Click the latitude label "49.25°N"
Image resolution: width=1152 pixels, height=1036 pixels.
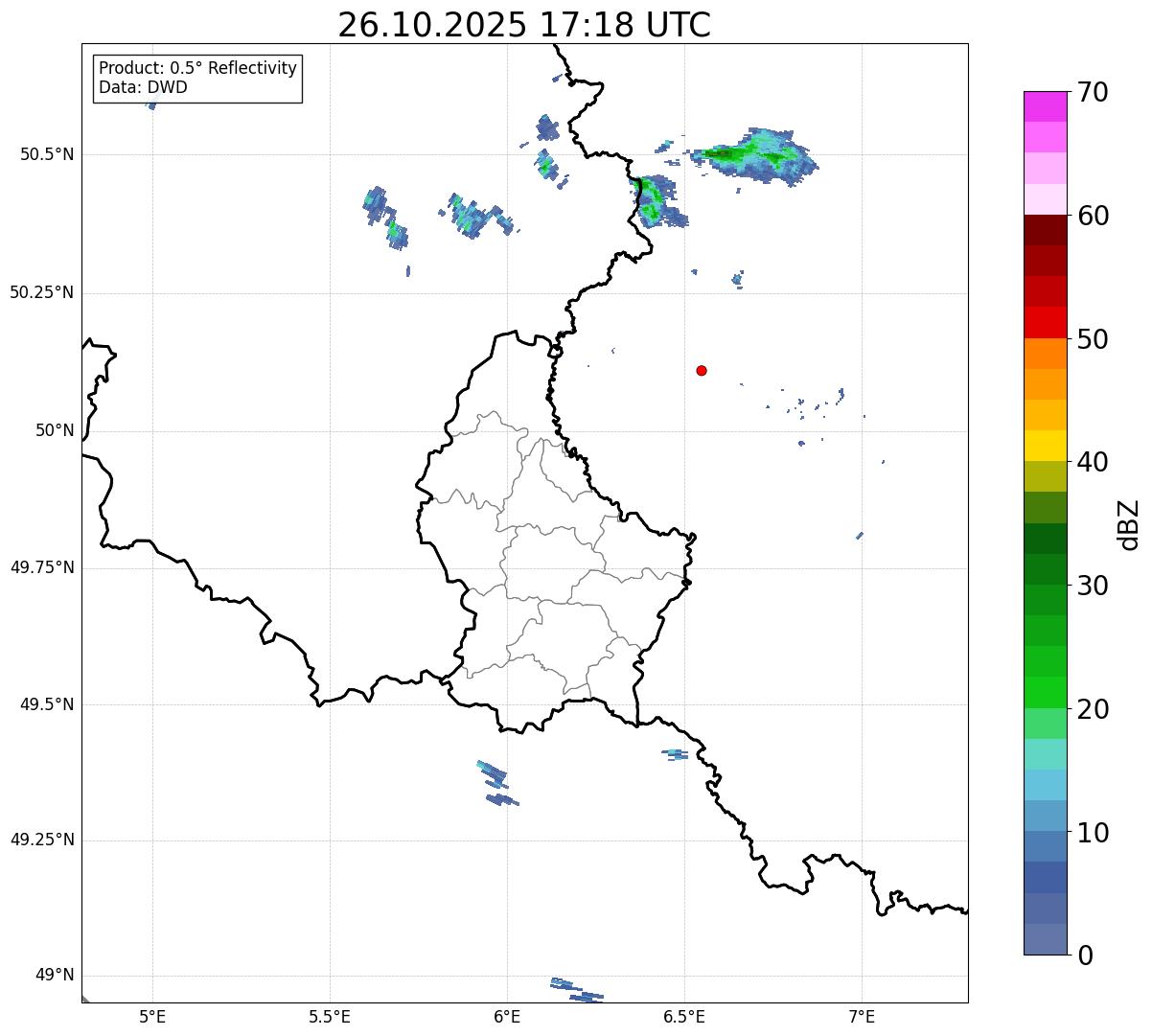41,840
